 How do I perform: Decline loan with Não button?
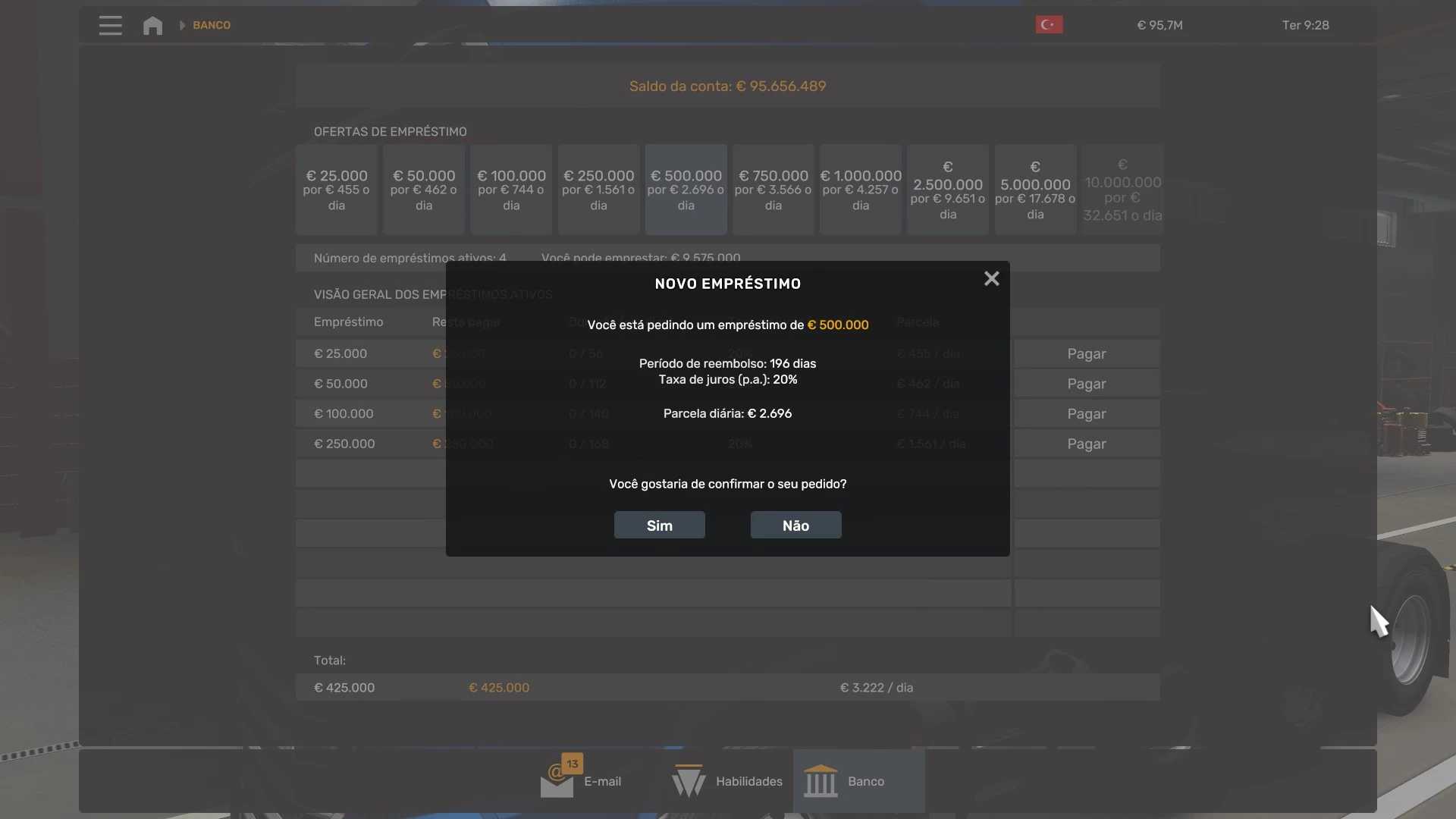pos(795,526)
